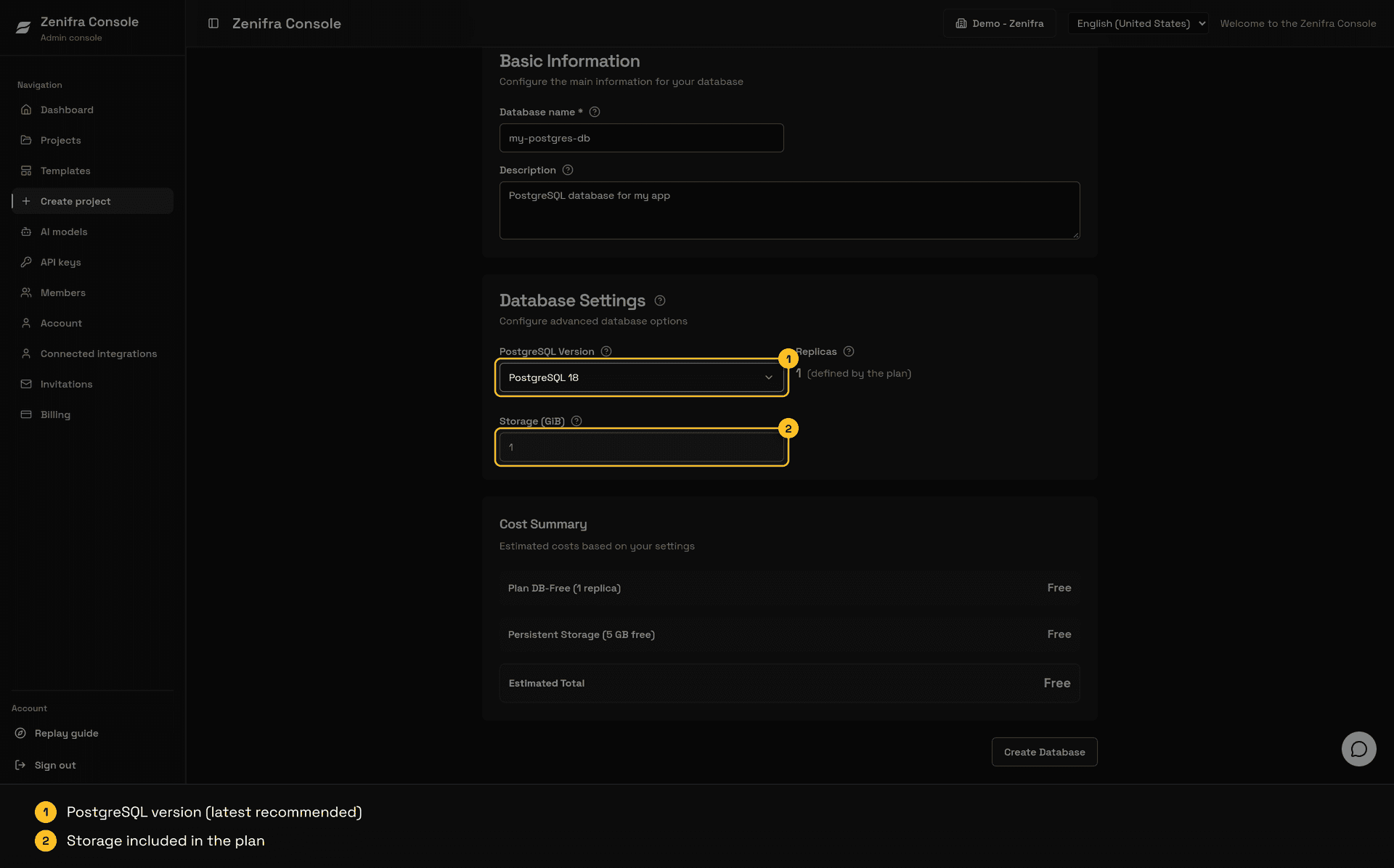
Task: Click the Dashboard home icon
Action: pyautogui.click(x=26, y=110)
